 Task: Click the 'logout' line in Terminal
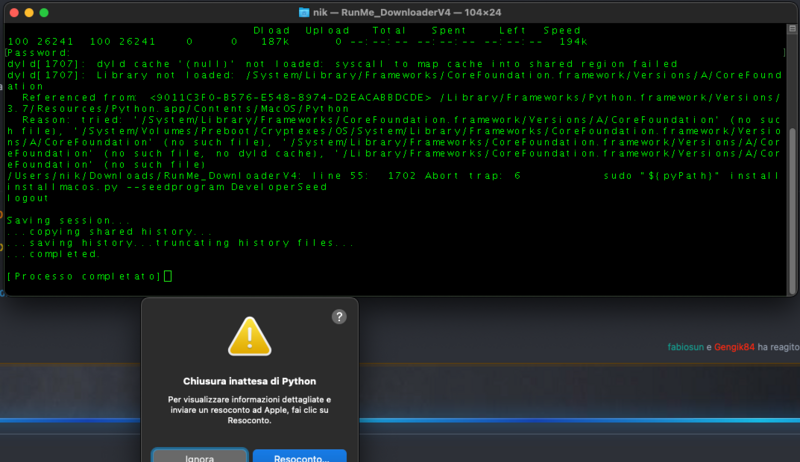coord(28,198)
